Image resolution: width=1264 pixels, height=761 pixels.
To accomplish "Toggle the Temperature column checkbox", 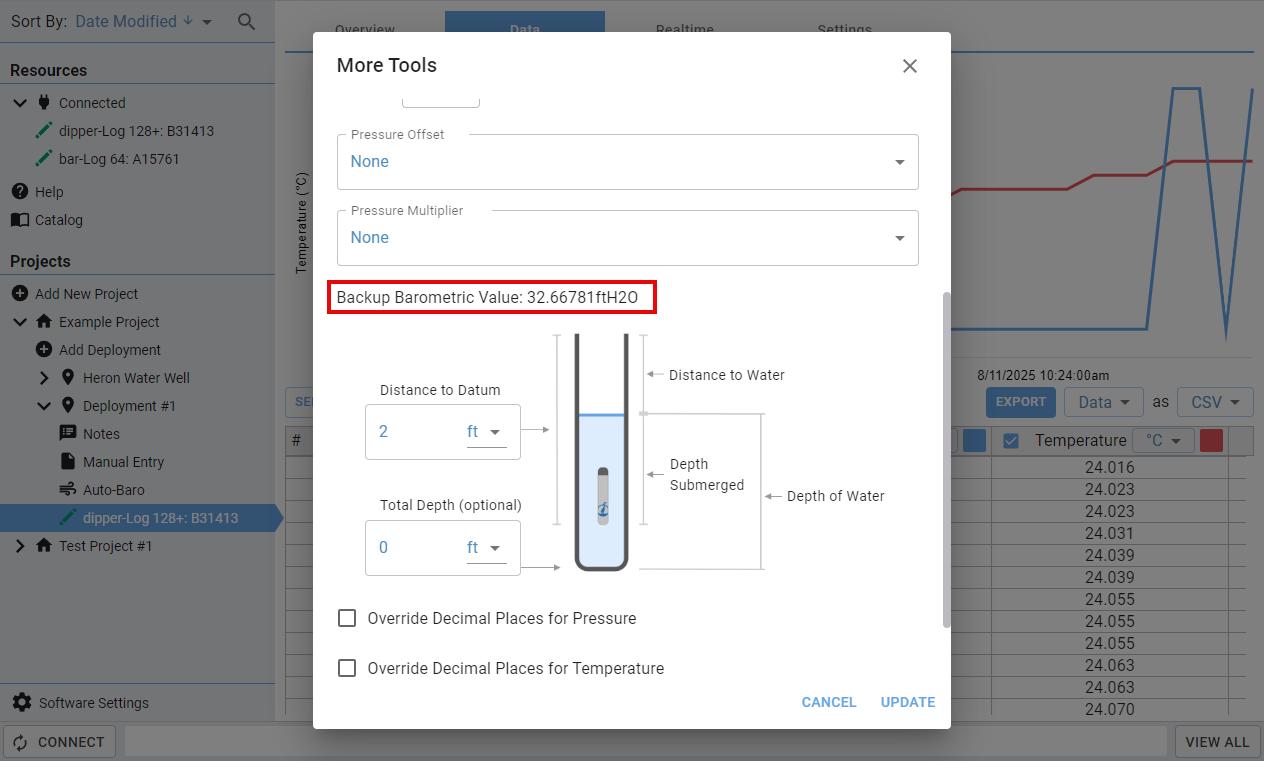I will coord(1011,441).
